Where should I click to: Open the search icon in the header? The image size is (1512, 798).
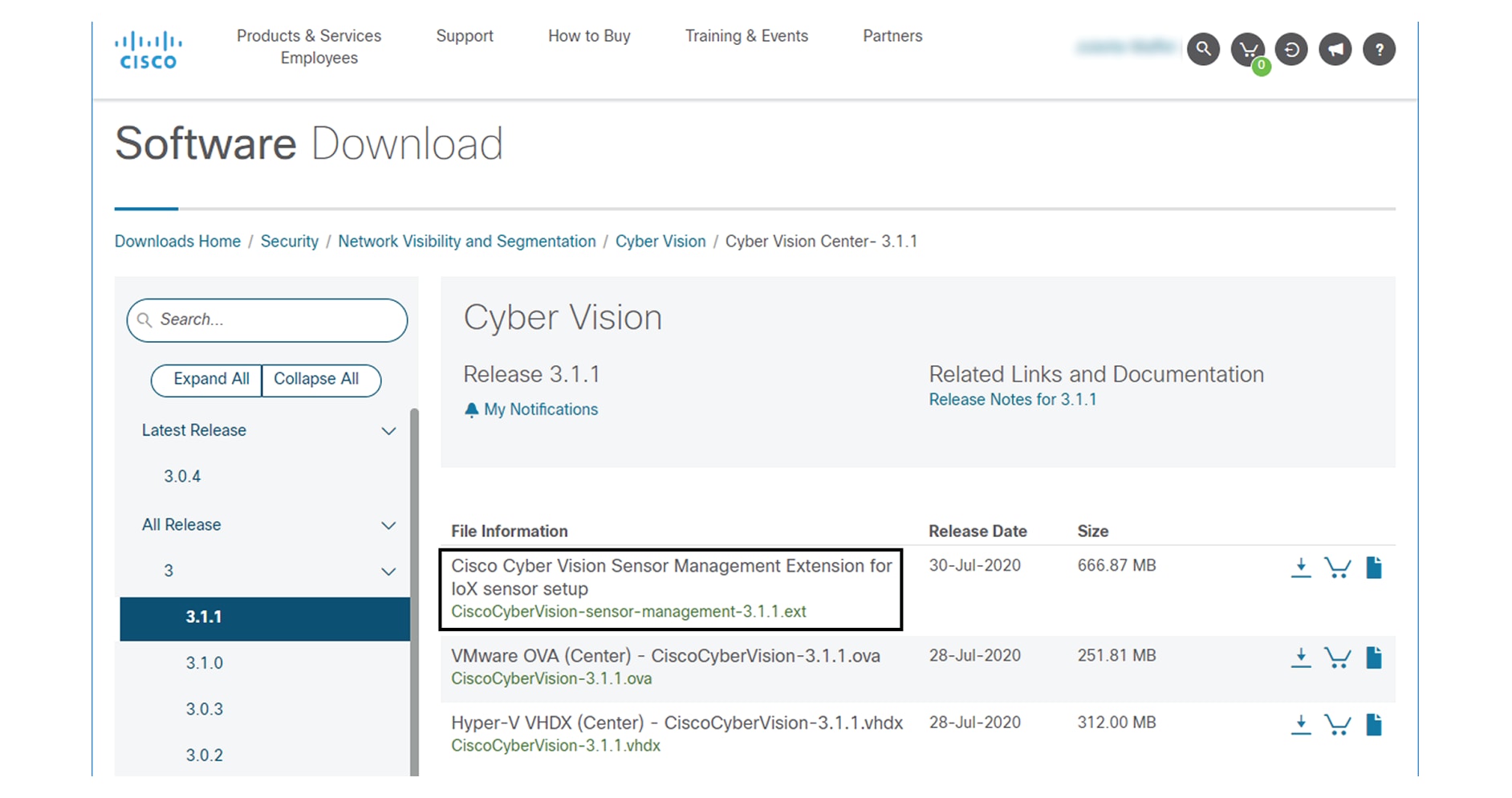click(x=1203, y=49)
